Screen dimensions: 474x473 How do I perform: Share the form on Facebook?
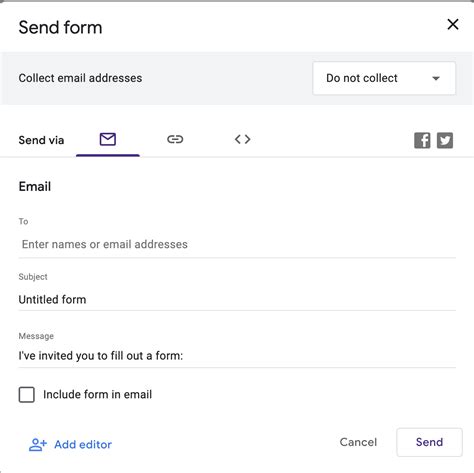(x=422, y=140)
